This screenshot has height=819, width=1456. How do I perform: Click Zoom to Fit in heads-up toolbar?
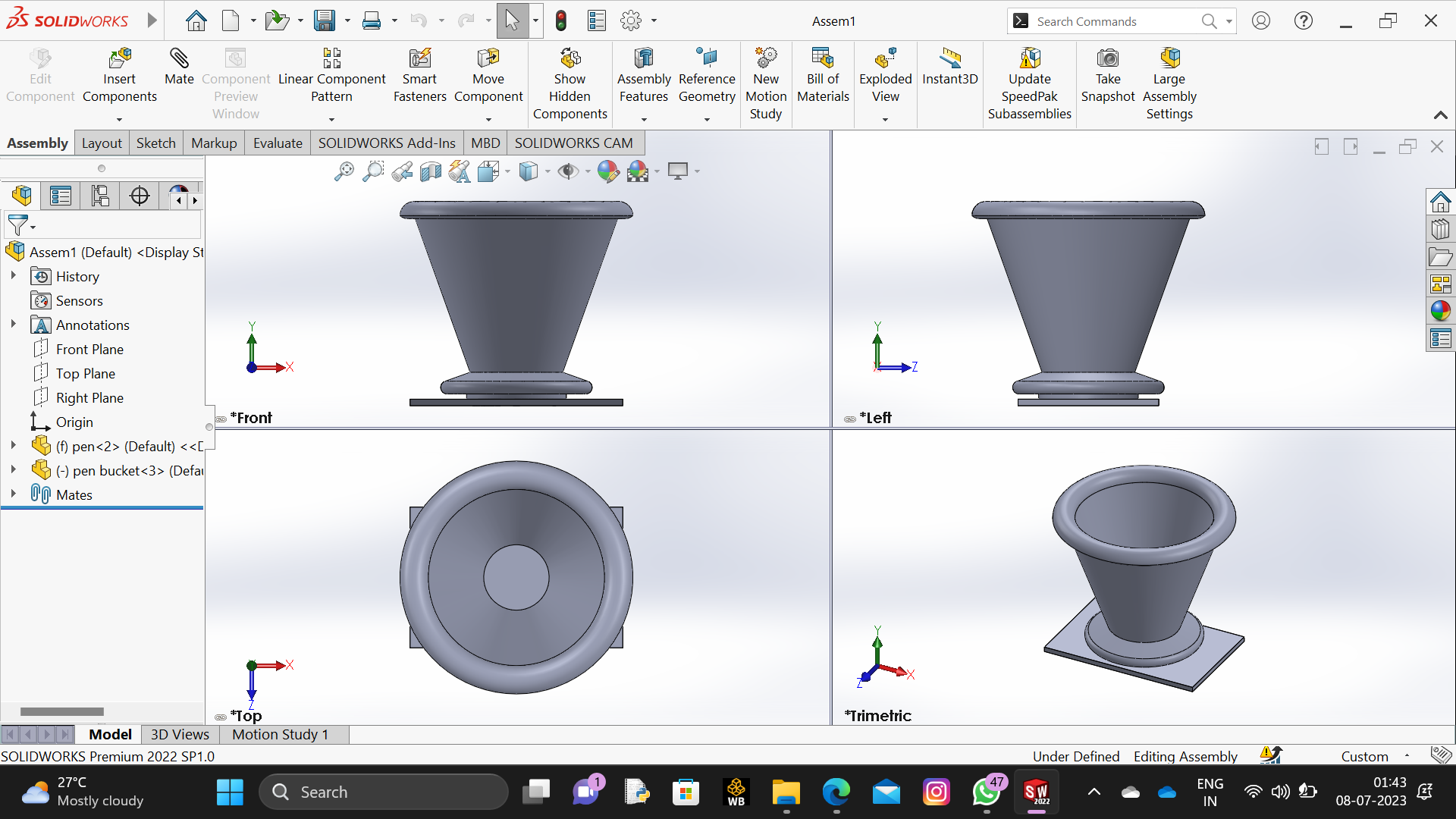pos(344,171)
